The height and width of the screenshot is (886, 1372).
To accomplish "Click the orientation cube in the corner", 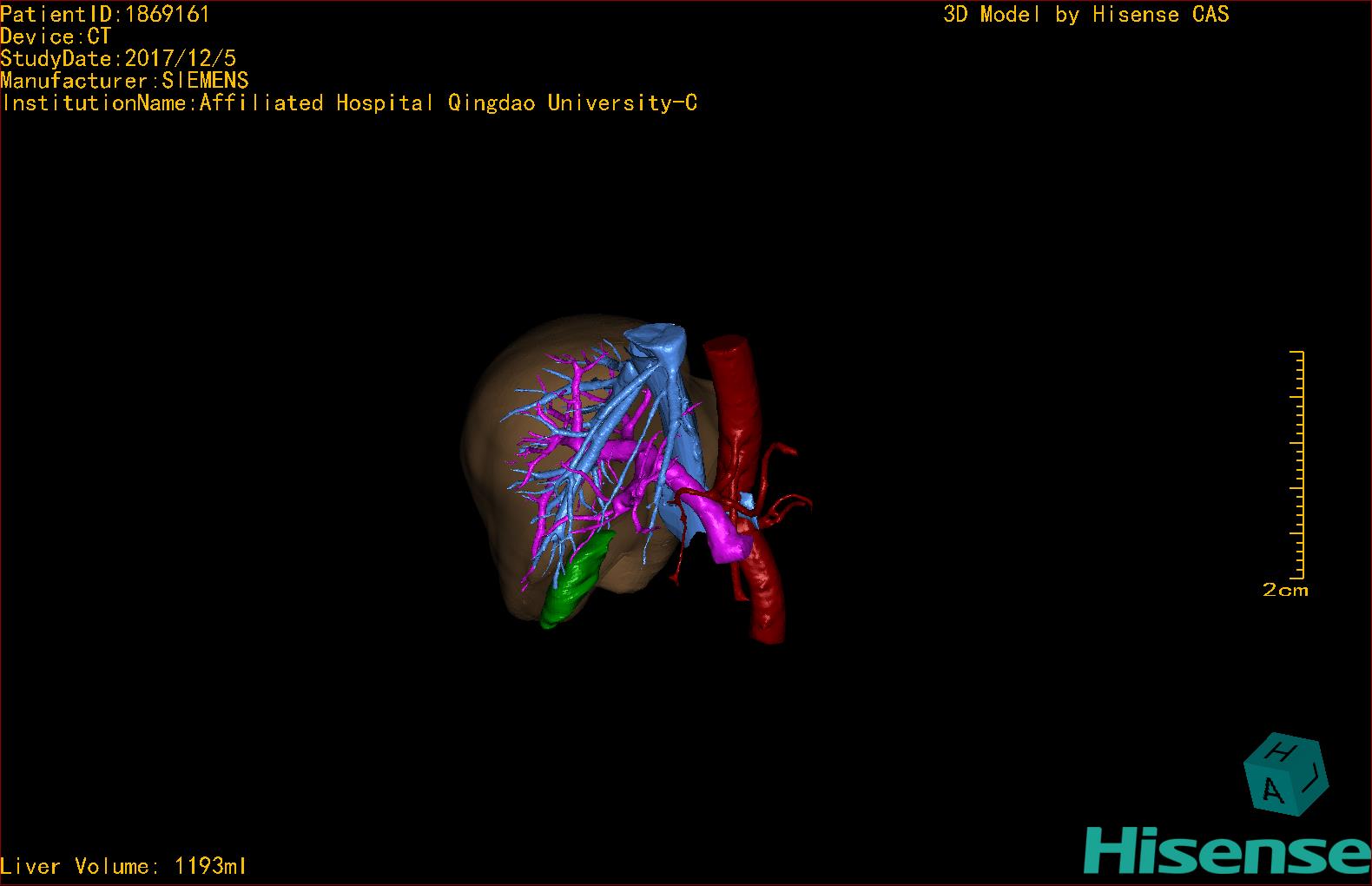I will coord(1286,775).
